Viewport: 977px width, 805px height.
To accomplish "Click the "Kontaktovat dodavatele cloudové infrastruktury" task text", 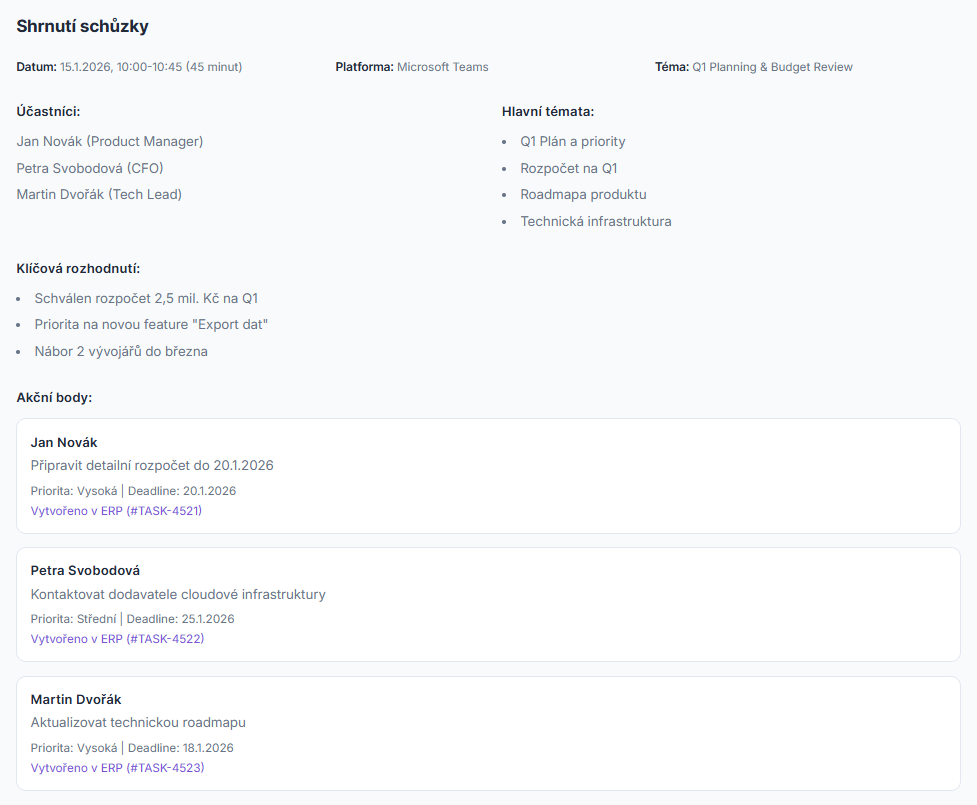I will pos(178,594).
